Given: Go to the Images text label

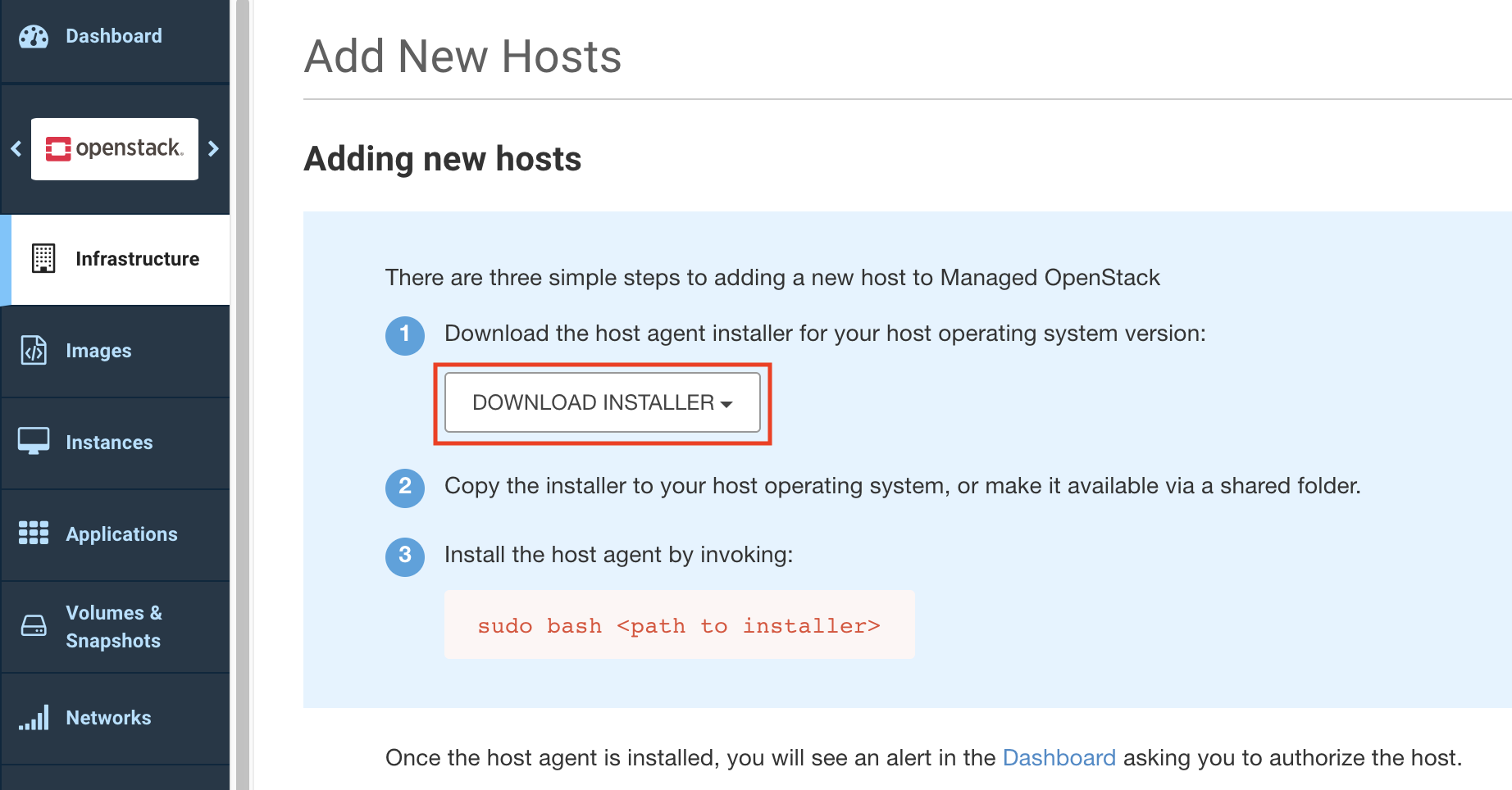Looking at the screenshot, I should point(98,351).
